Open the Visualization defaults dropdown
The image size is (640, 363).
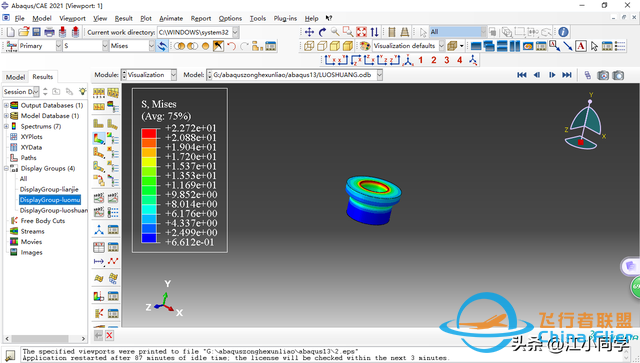(x=408, y=46)
